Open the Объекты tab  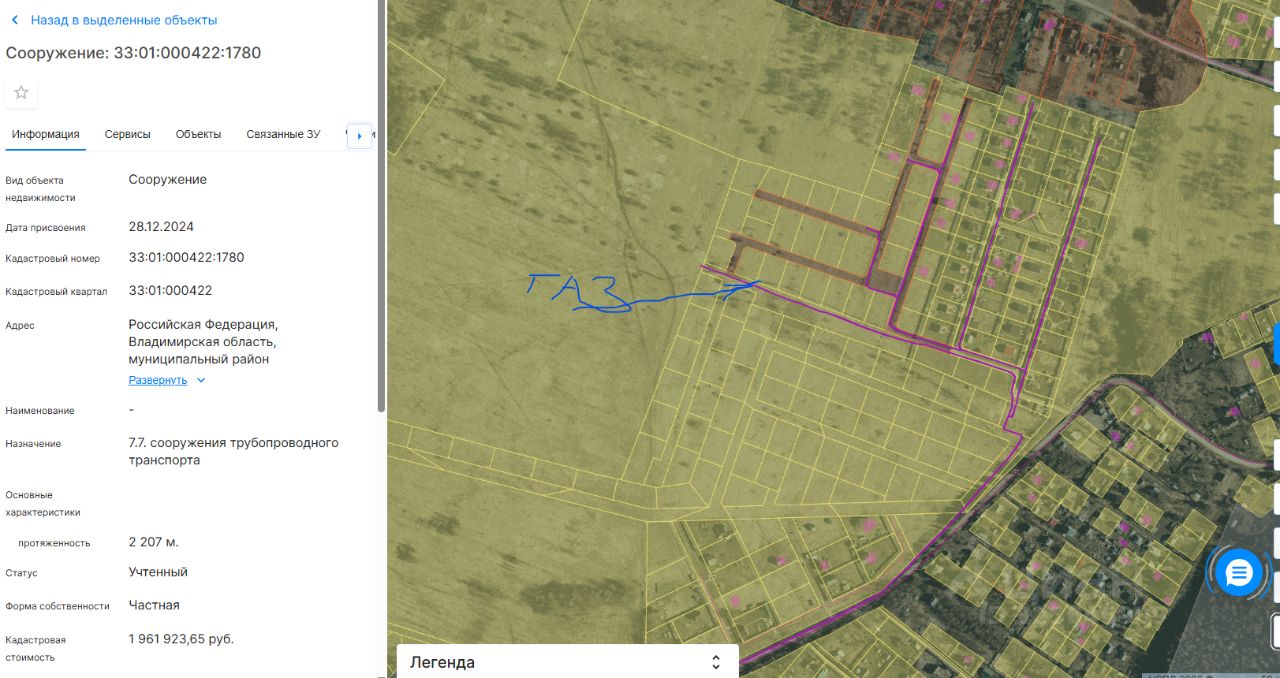click(198, 134)
